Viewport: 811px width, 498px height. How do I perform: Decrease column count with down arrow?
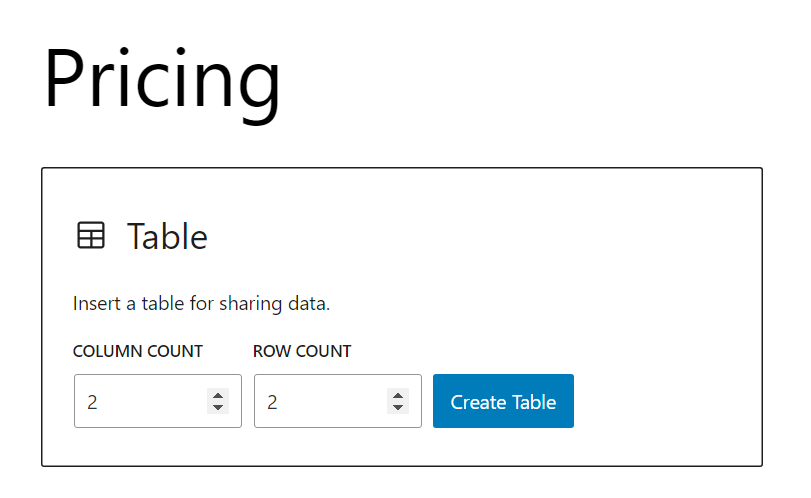[x=218, y=407]
